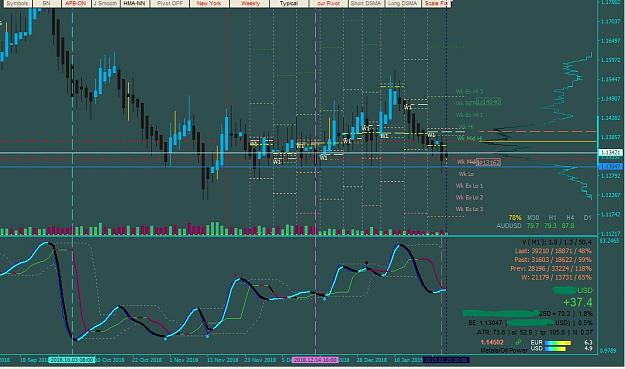Click the EUR strength color bar

(558, 343)
